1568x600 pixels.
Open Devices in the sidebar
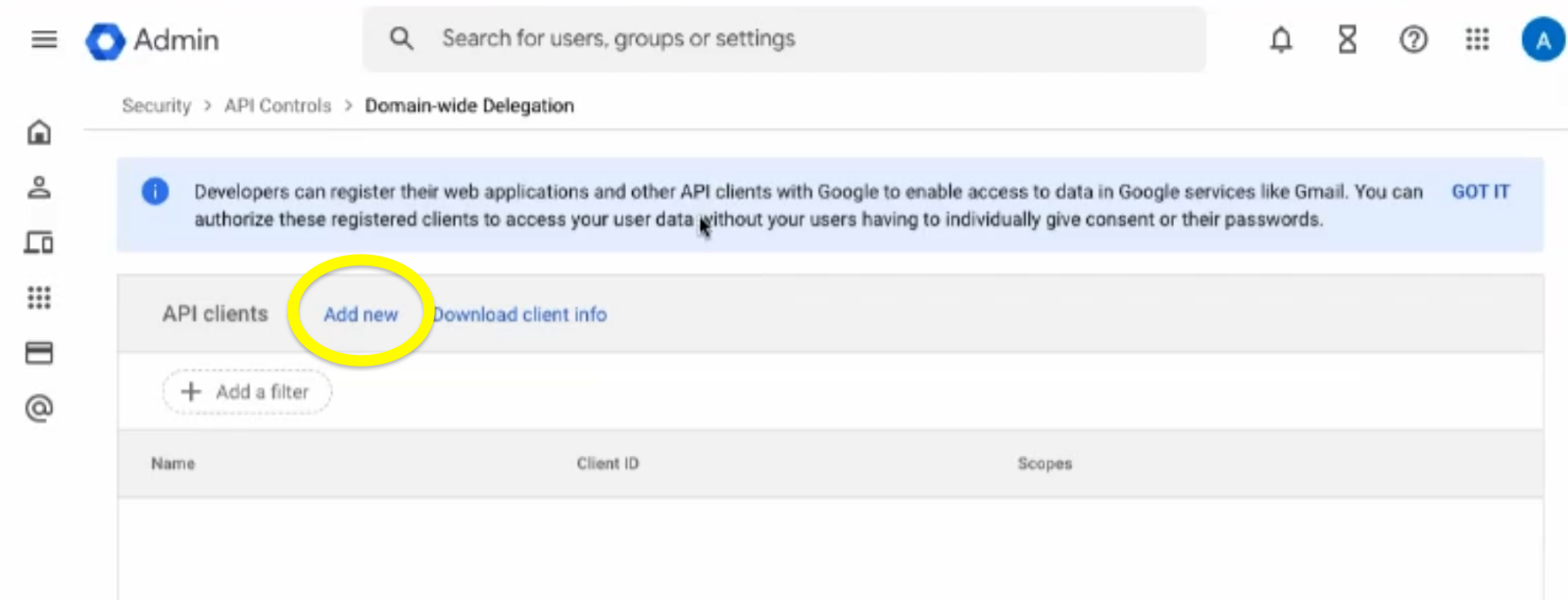click(39, 242)
